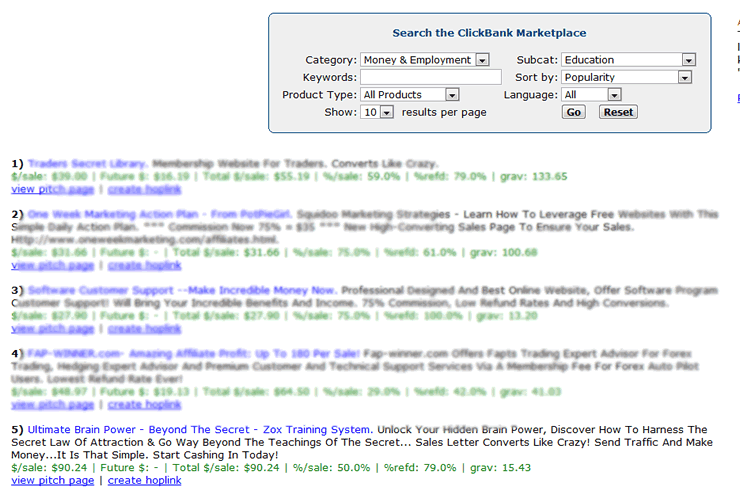
Task: Open the Language dropdown showing All
Action: pyautogui.click(x=591, y=95)
